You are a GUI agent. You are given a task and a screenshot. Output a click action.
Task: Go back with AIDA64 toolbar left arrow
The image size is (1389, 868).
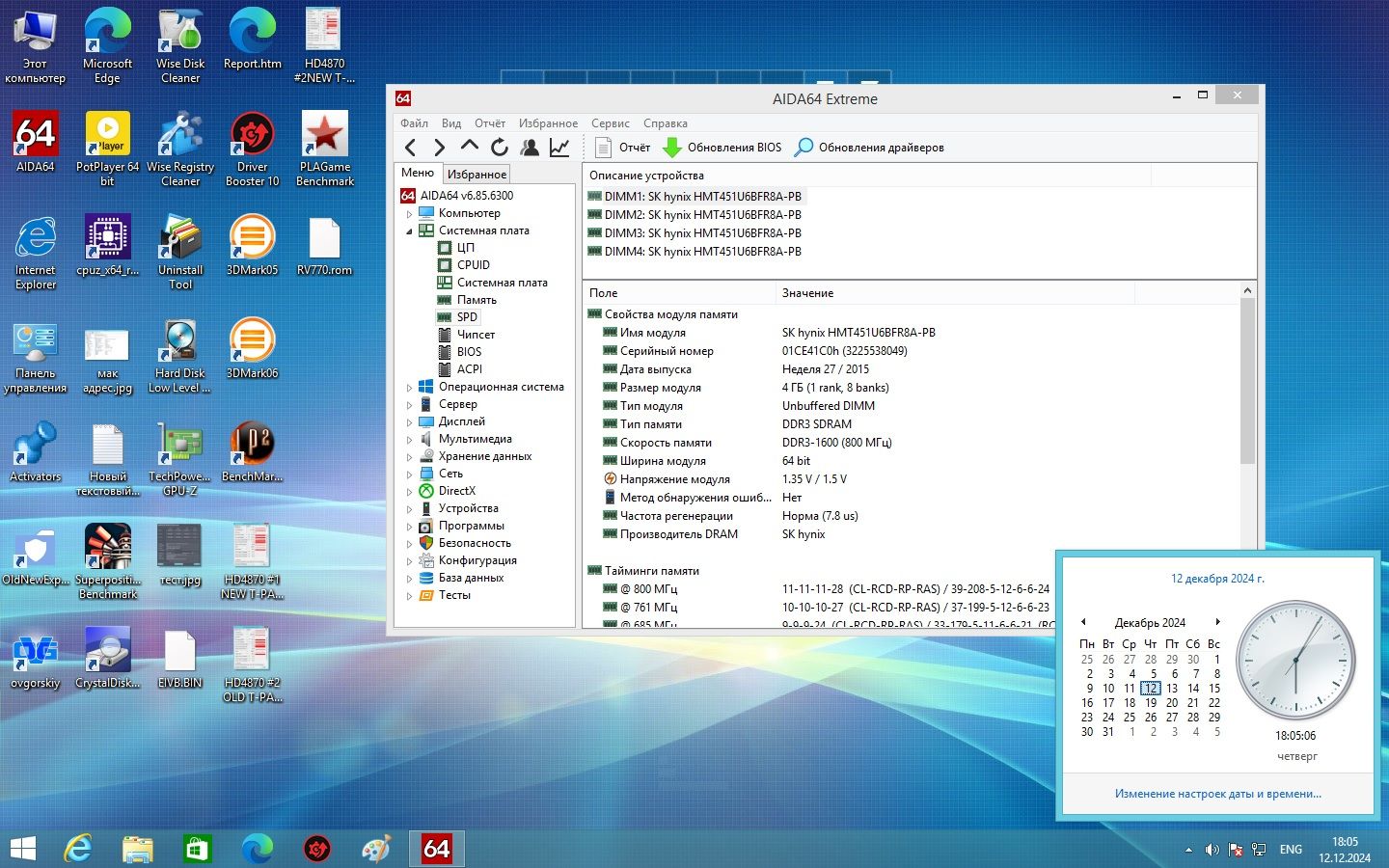click(411, 148)
